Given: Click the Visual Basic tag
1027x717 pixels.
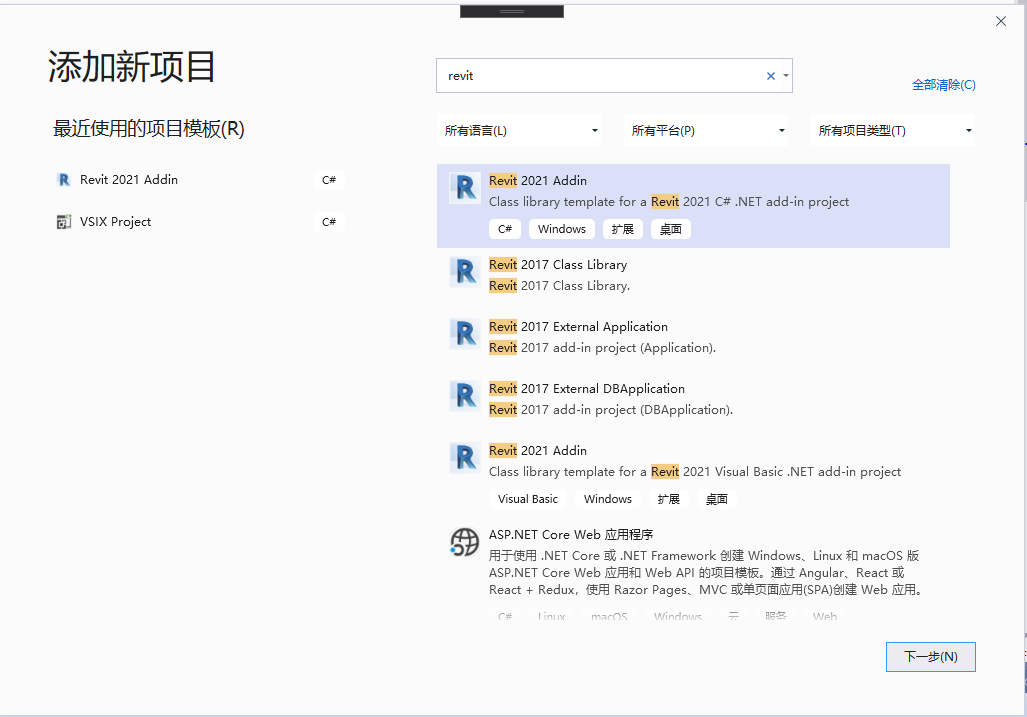Looking at the screenshot, I should point(528,499).
